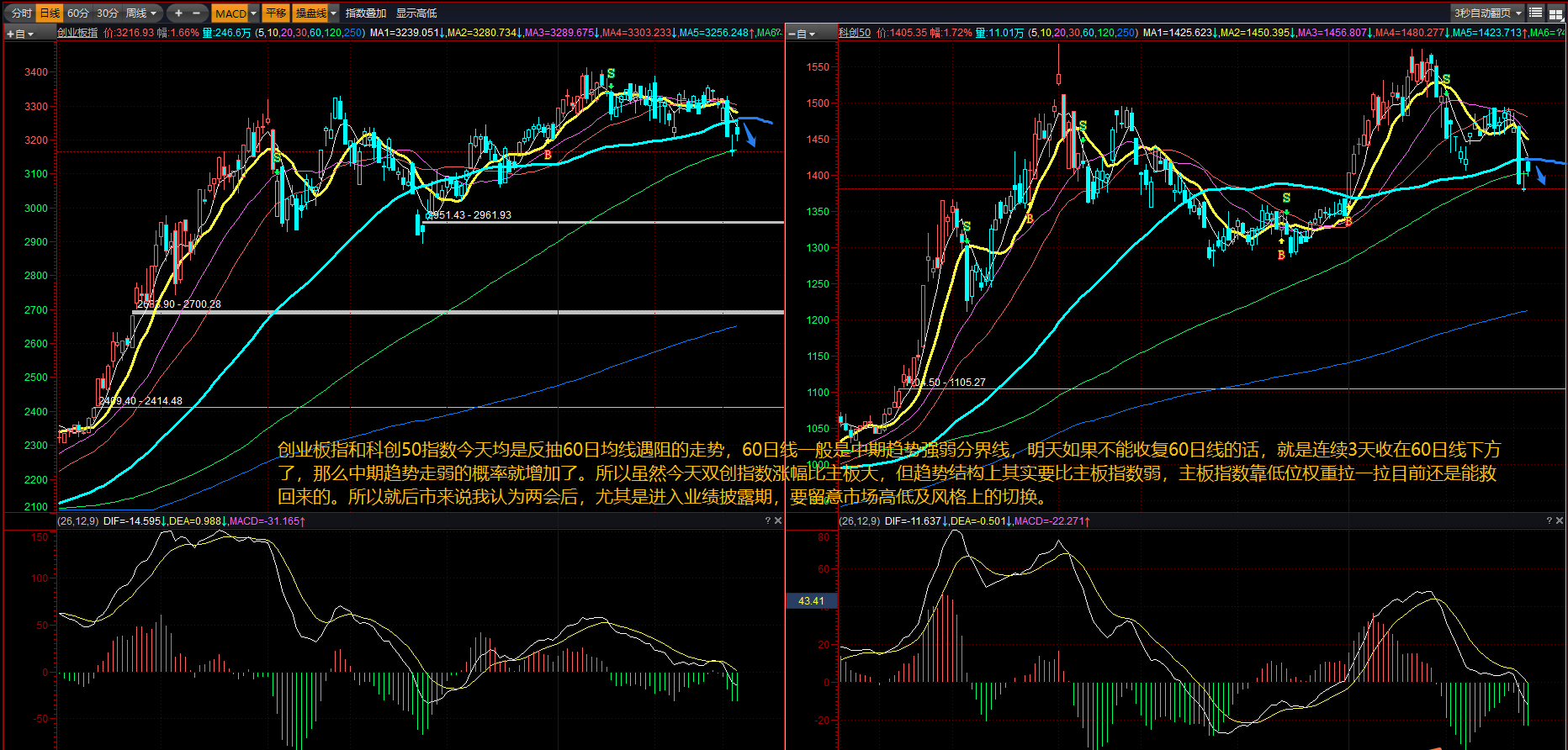Switch to the 分时 intraday tab
Screen dimensions: 1568x750
(22, 13)
